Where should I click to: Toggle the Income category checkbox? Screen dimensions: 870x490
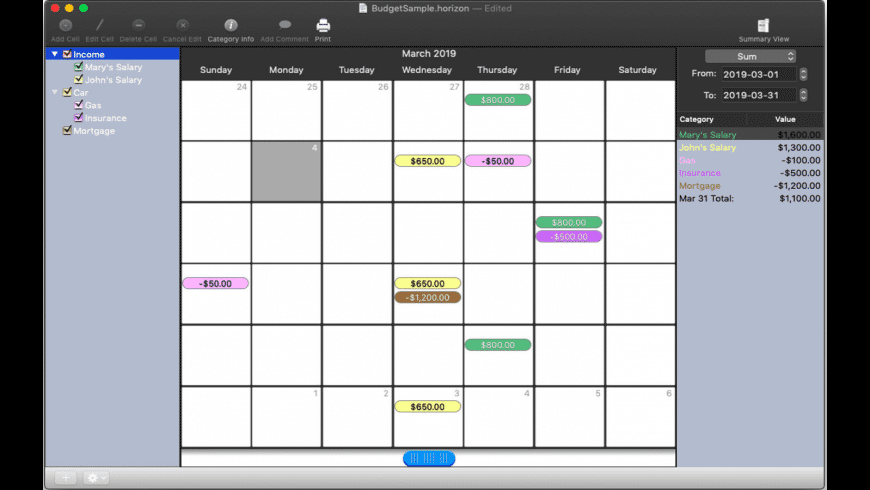point(67,54)
